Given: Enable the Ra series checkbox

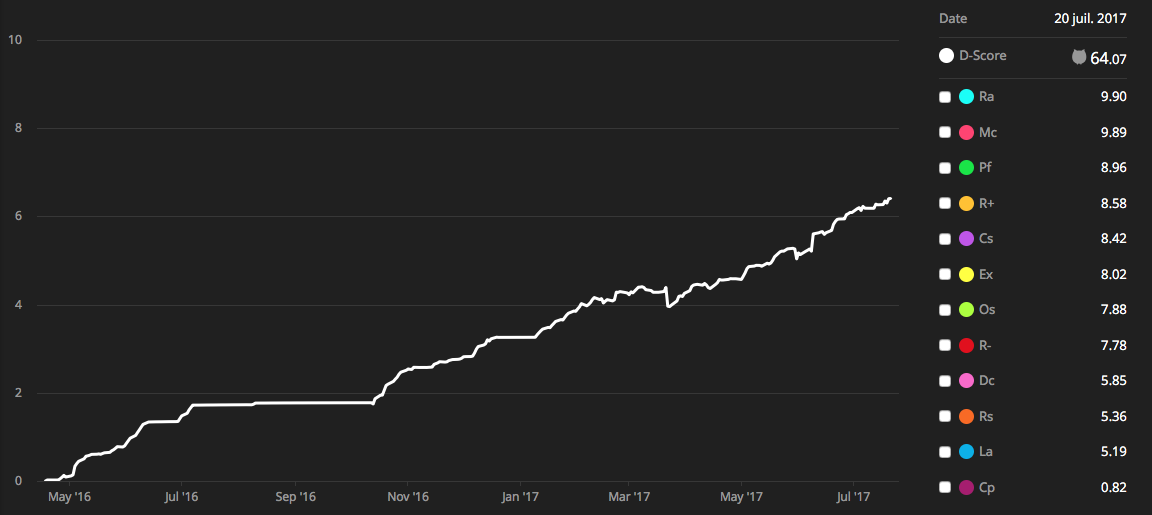Looking at the screenshot, I should 946,97.
